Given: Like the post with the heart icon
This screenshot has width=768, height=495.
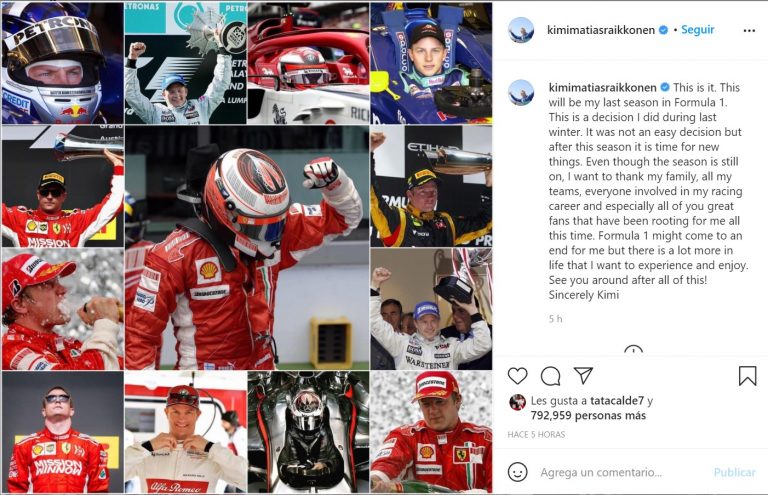Looking at the screenshot, I should point(517,376).
